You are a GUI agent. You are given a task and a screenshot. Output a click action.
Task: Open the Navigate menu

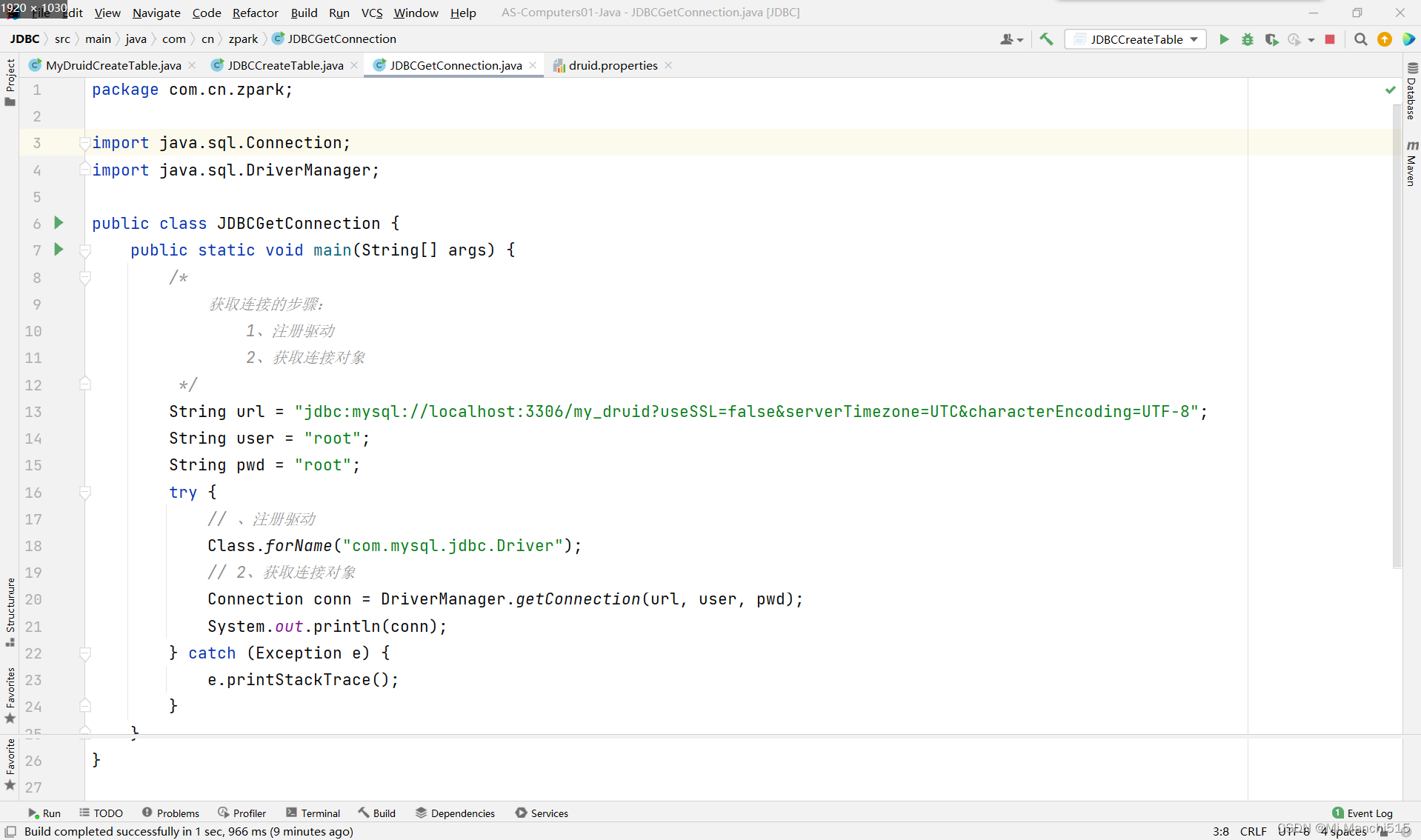(156, 13)
